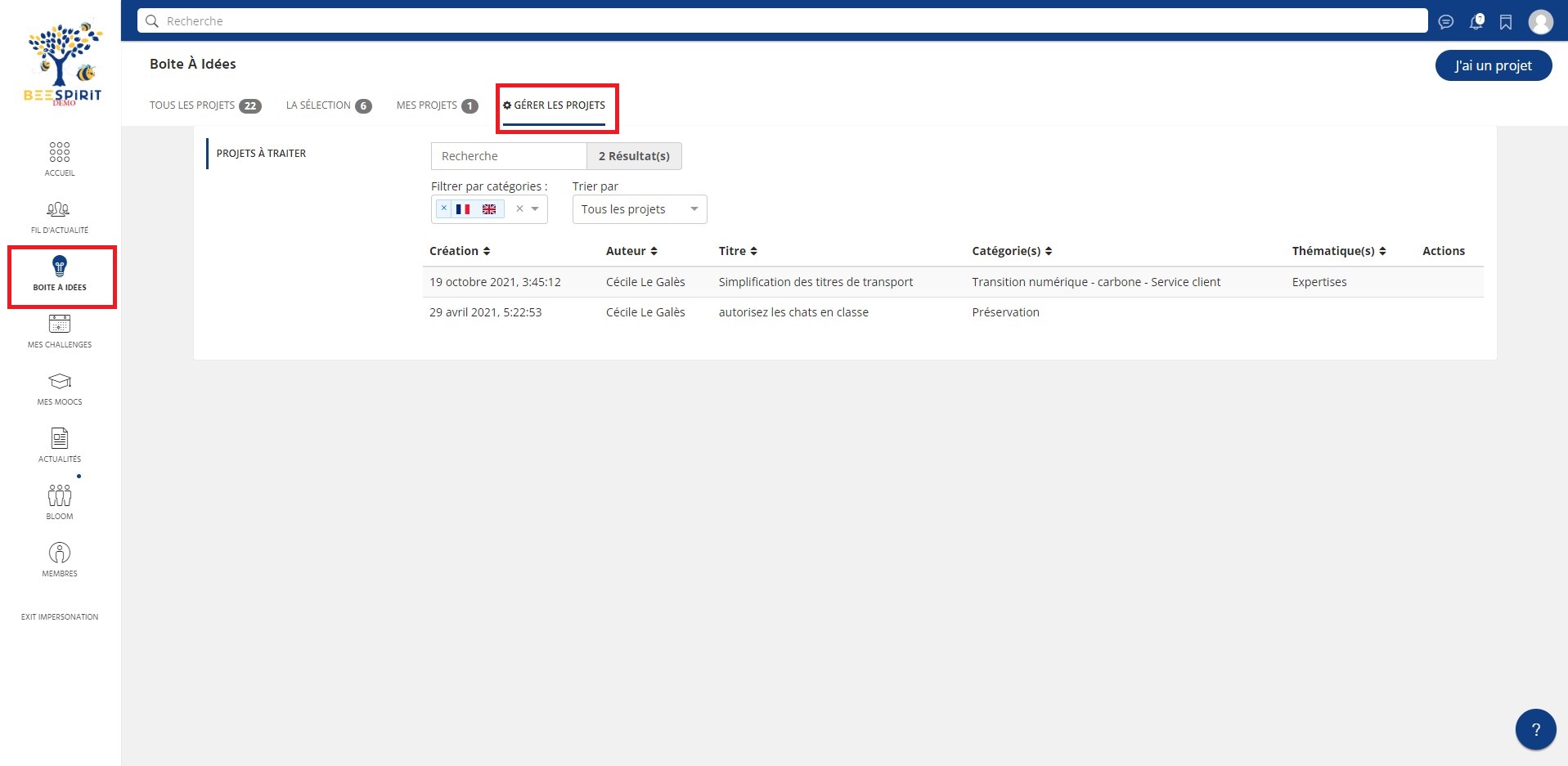Sort table by Catégorie(s) column
1568x766 pixels.
[x=1012, y=251]
